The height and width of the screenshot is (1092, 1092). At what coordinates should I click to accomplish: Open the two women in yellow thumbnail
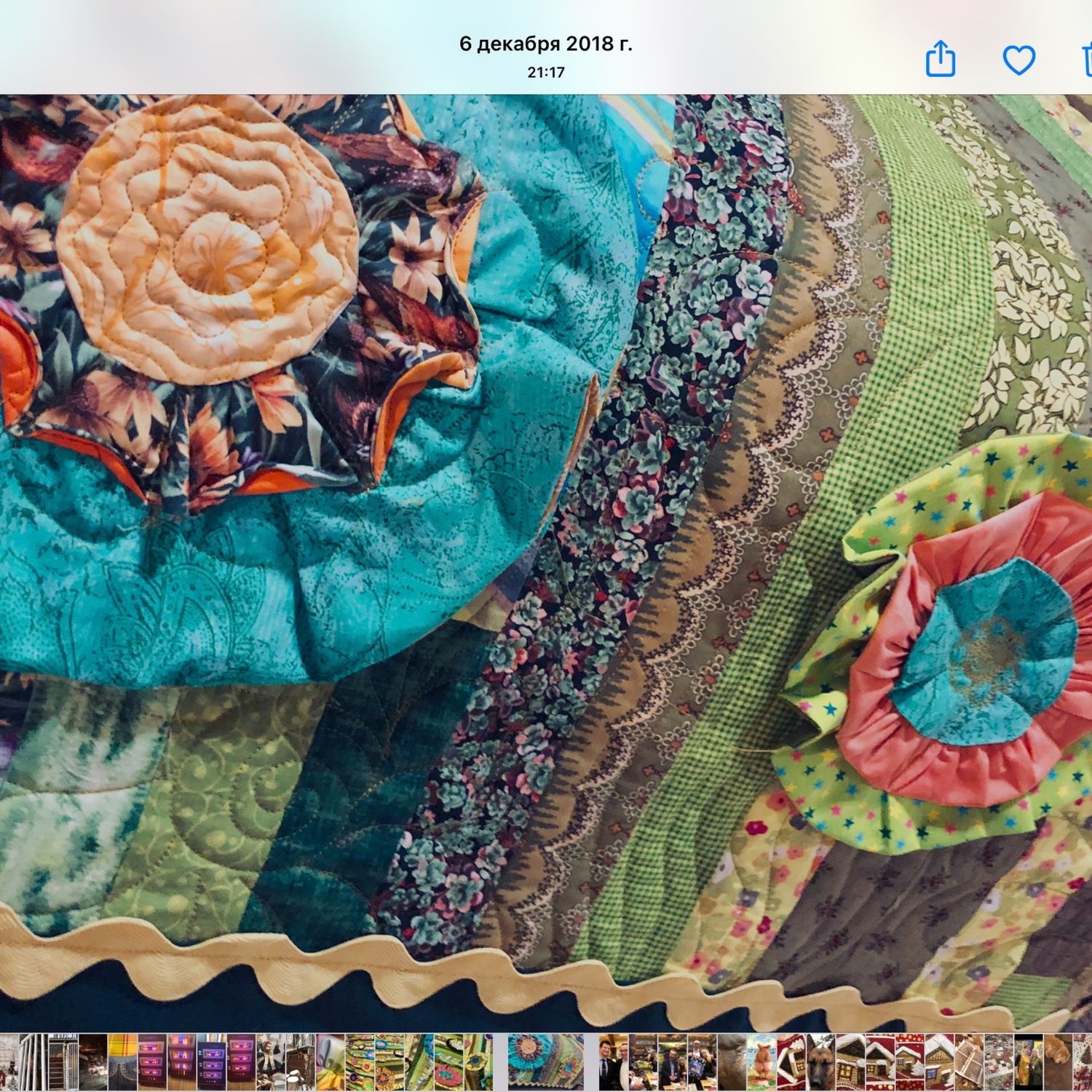1028,1061
